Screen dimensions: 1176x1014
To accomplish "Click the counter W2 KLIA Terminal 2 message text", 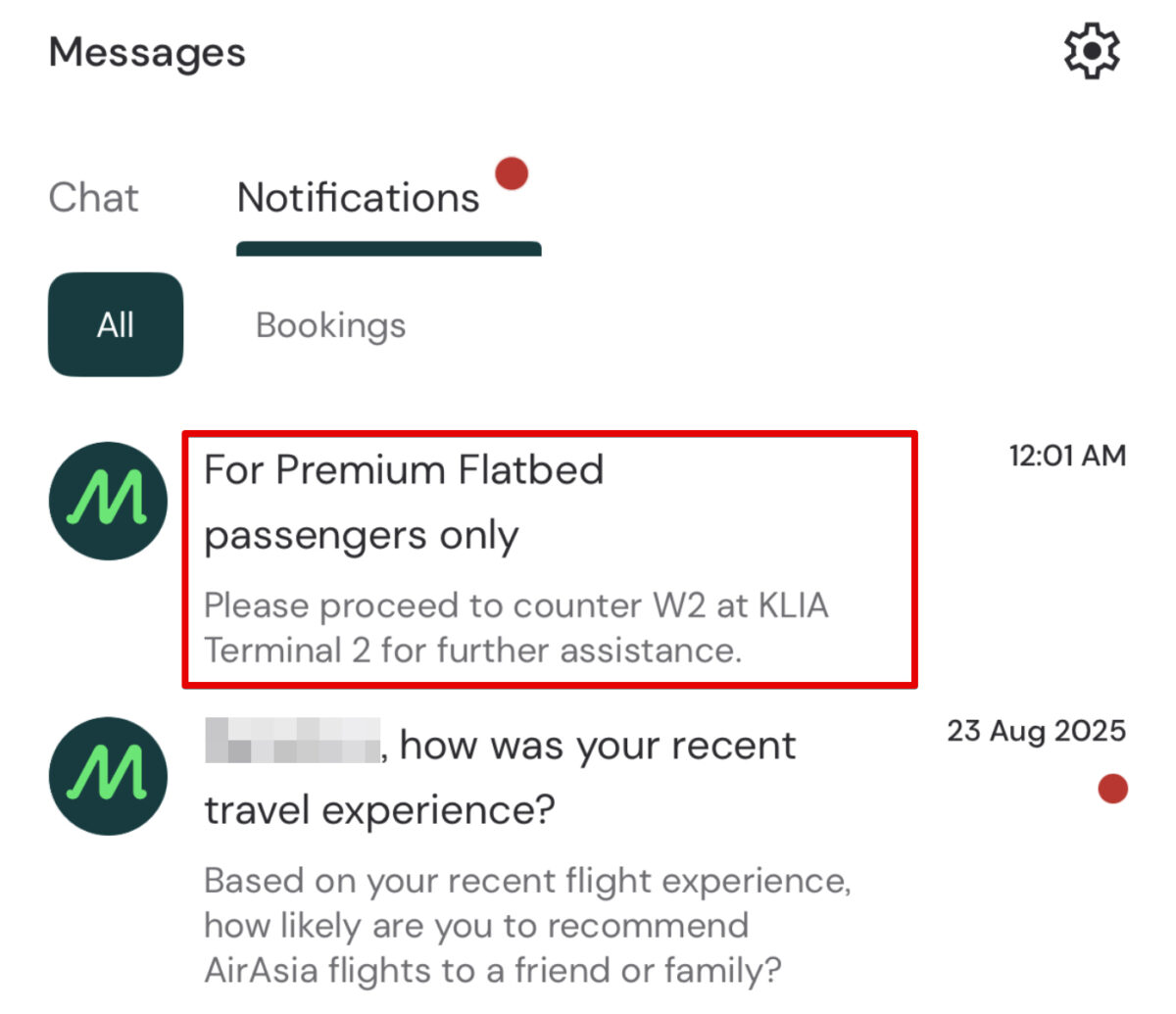I will [x=515, y=627].
